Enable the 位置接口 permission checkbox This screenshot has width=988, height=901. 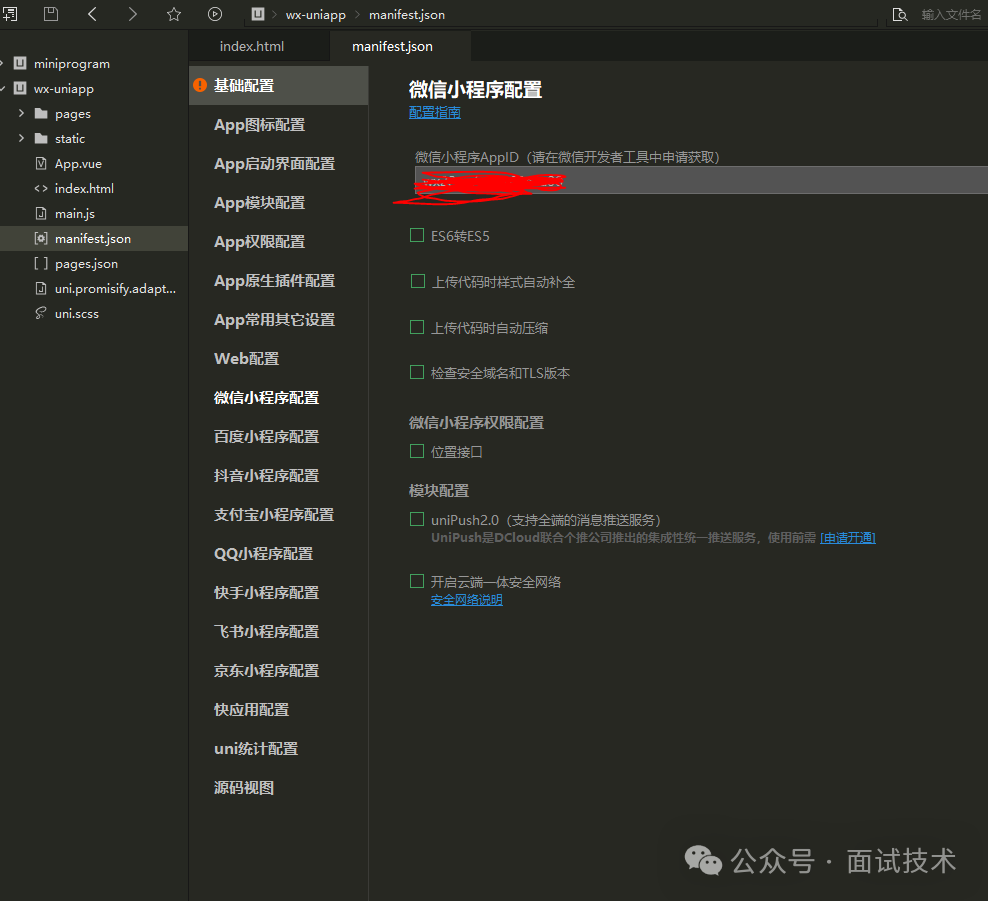click(416, 451)
